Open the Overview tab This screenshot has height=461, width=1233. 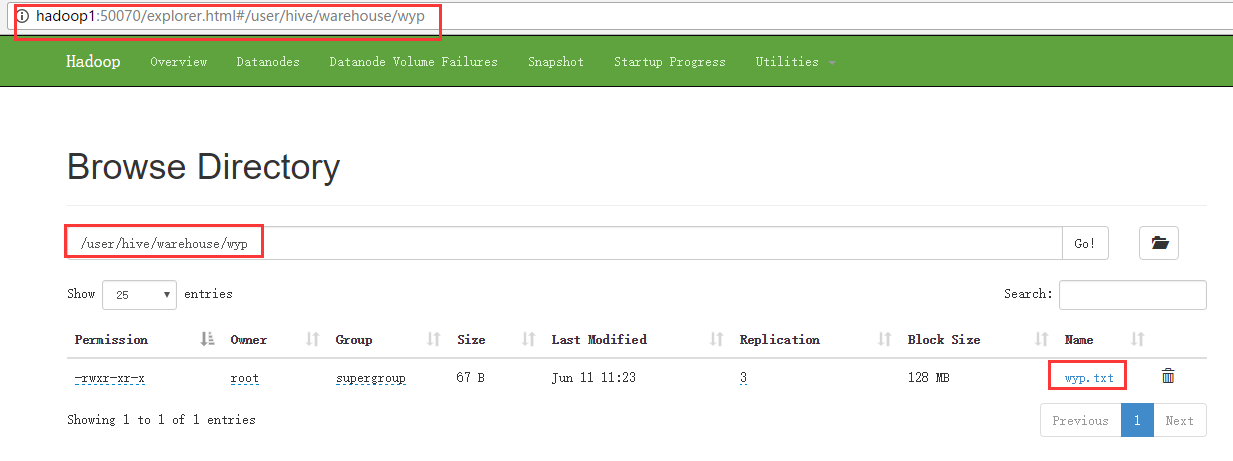[x=178, y=62]
